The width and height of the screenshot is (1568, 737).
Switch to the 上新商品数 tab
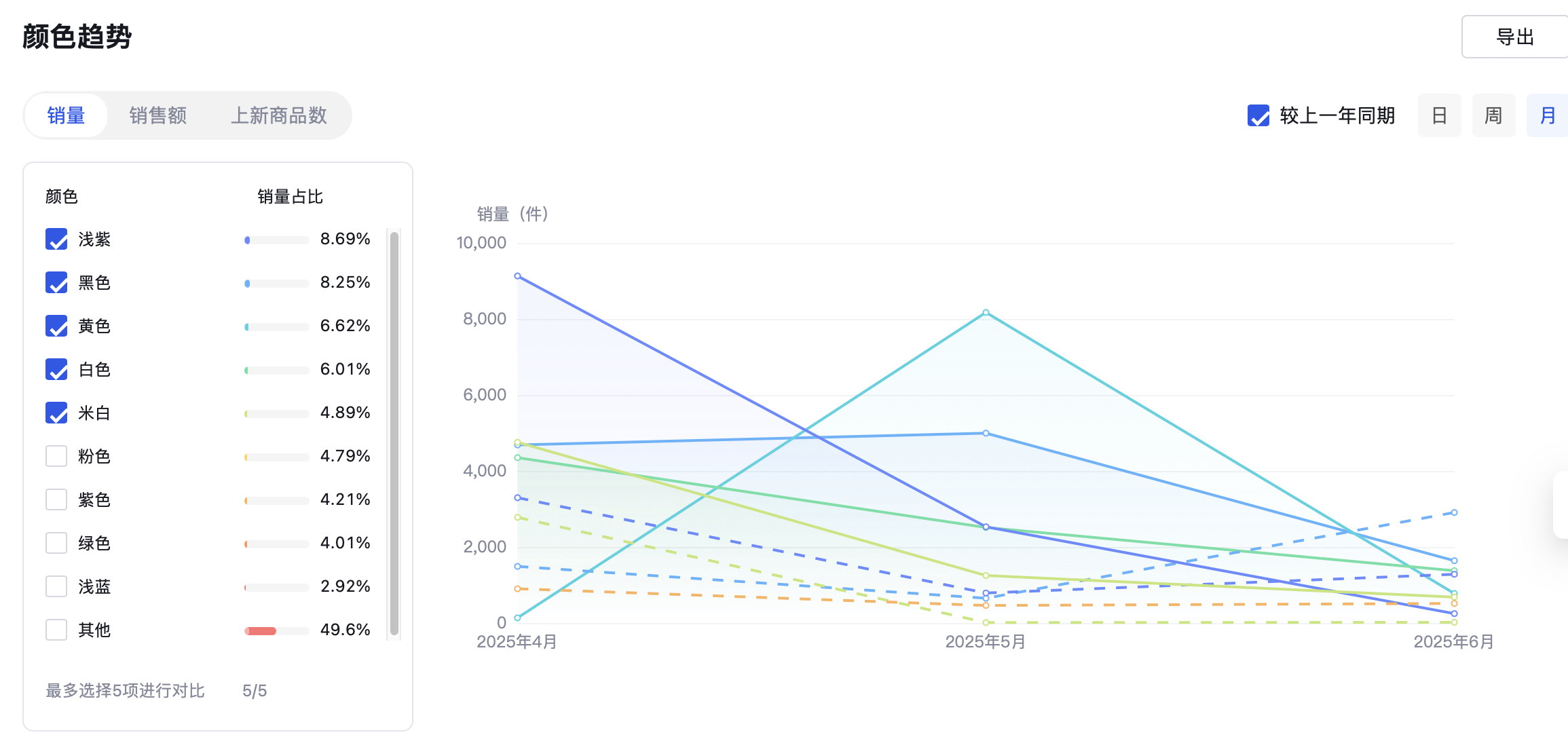(x=279, y=115)
